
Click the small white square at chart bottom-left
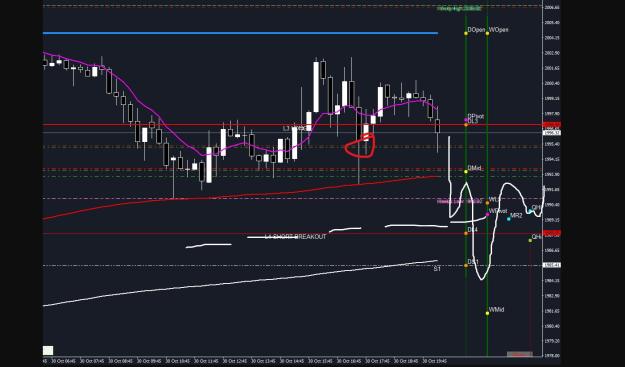(x=48, y=351)
